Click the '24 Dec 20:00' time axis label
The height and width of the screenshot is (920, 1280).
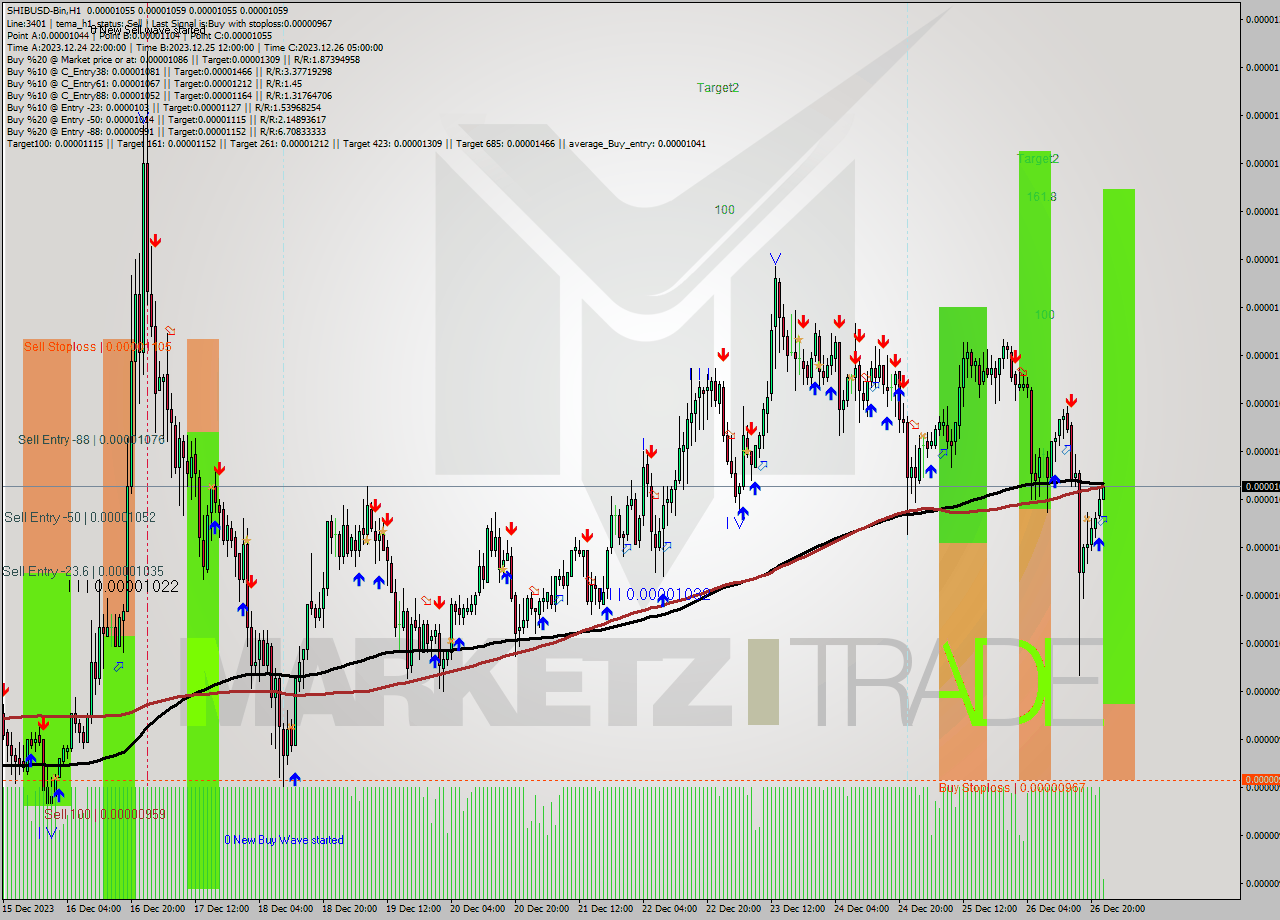click(x=926, y=909)
